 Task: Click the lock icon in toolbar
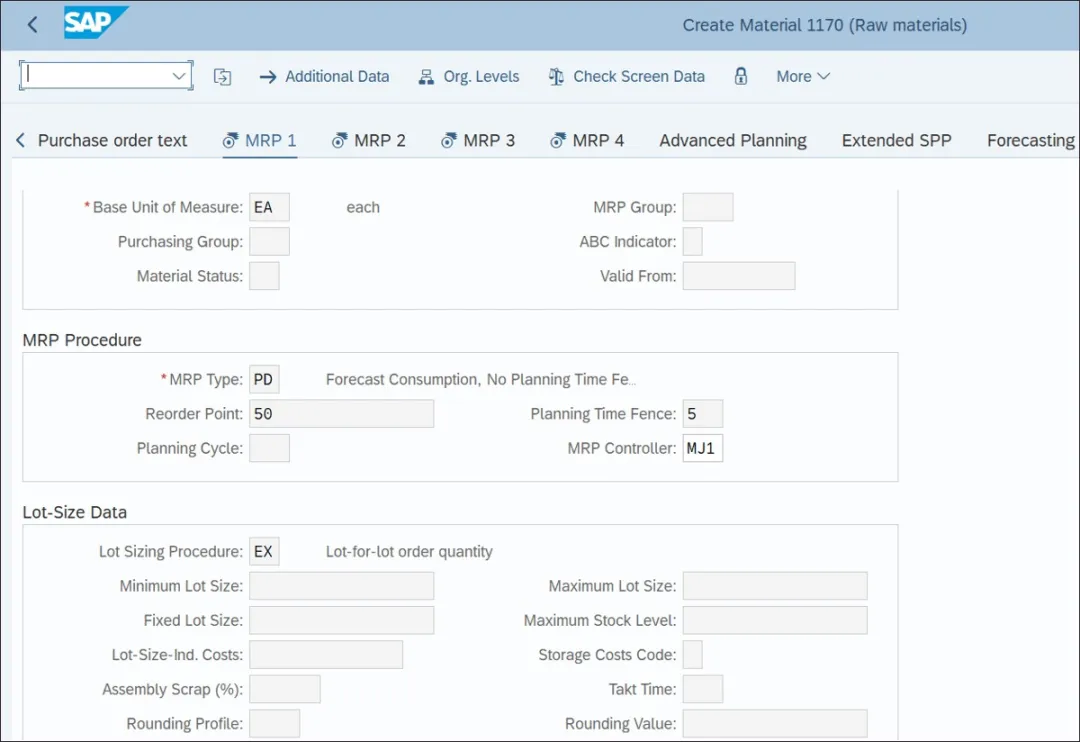(x=740, y=76)
